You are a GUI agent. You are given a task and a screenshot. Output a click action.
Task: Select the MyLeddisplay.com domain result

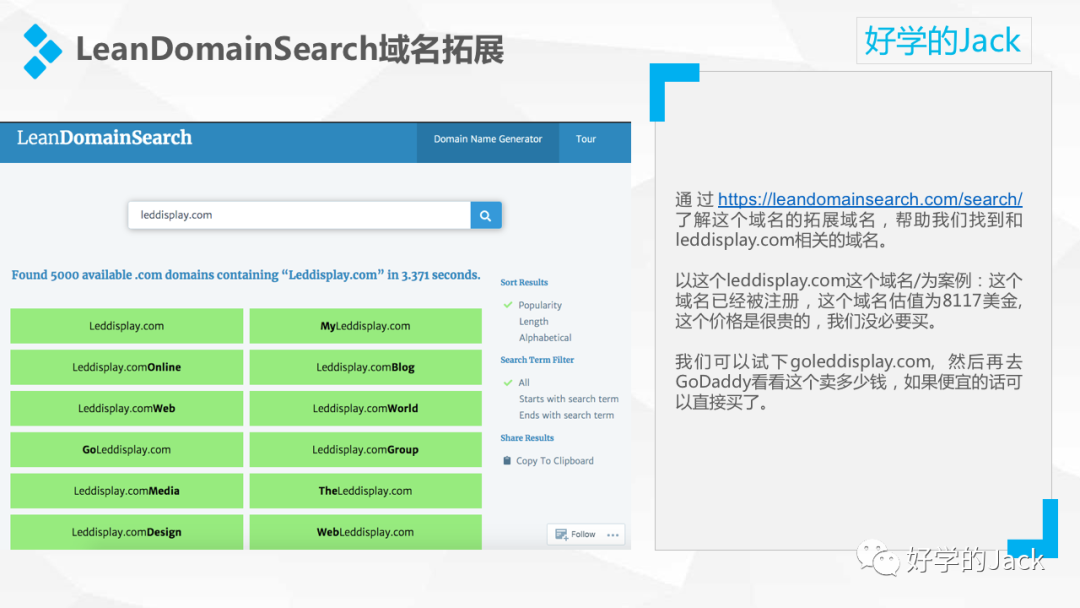point(365,326)
